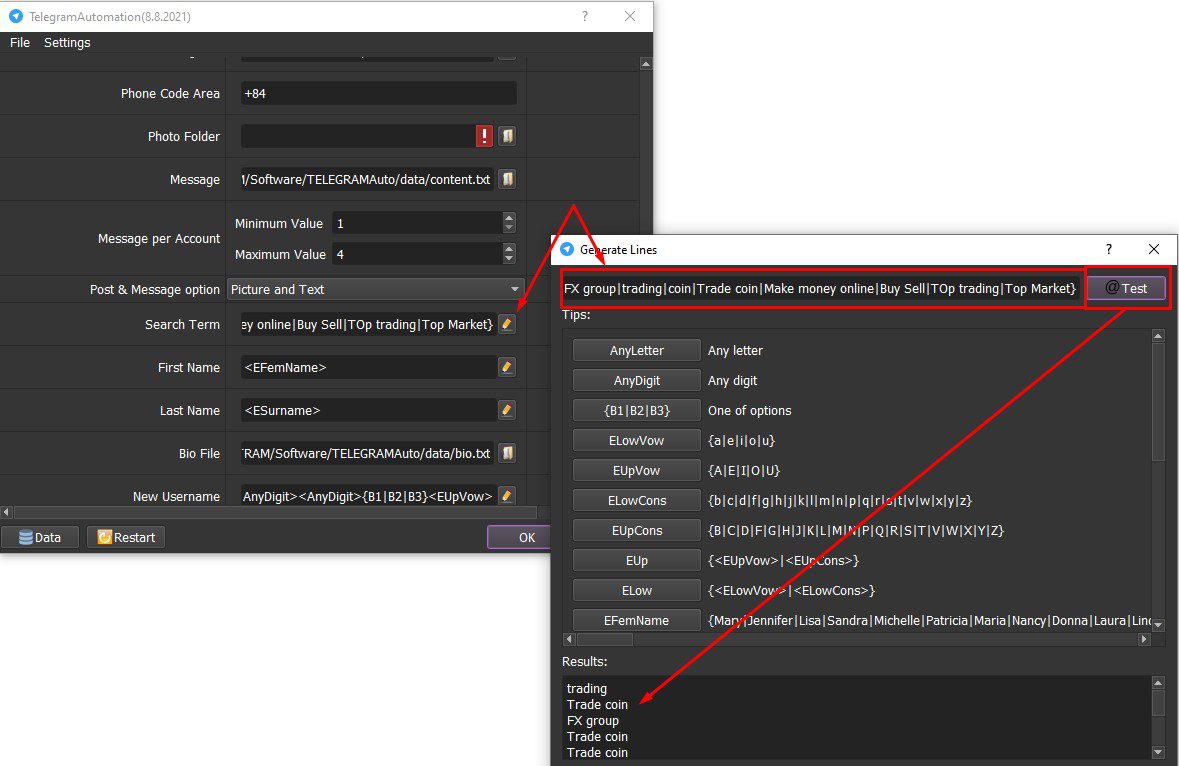This screenshot has width=1179, height=766.
Task: Click scroll down arrow in Results box
Action: pyautogui.click(x=1158, y=752)
